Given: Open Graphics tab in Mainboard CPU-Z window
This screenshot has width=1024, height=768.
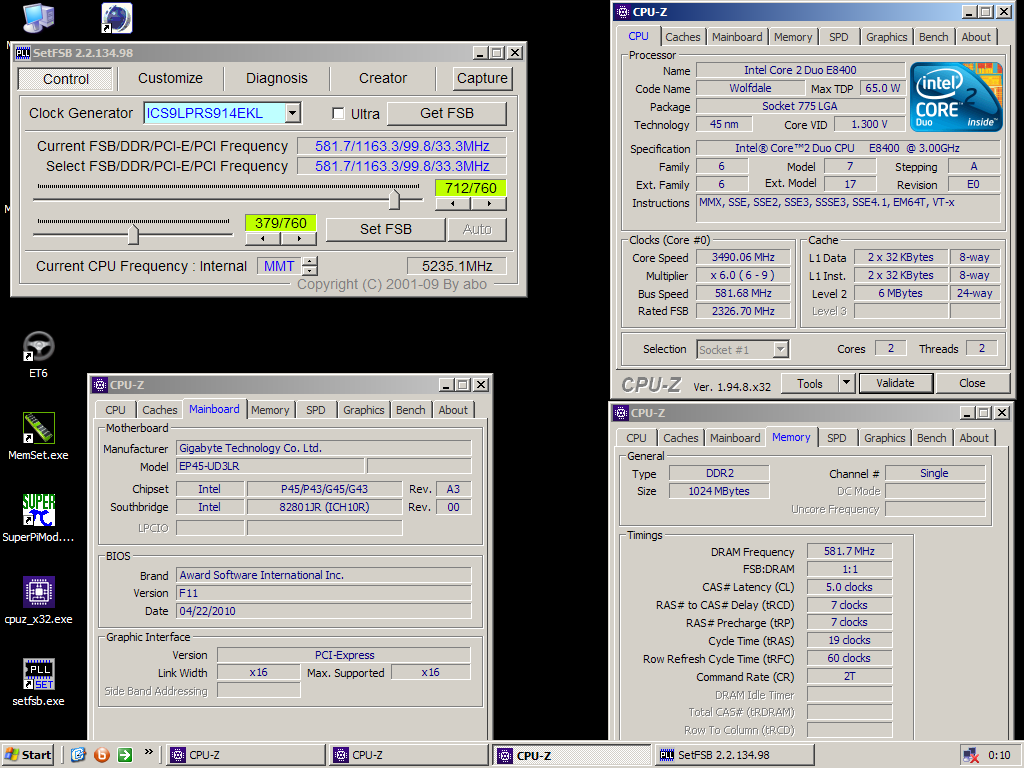Looking at the screenshot, I should point(364,410).
